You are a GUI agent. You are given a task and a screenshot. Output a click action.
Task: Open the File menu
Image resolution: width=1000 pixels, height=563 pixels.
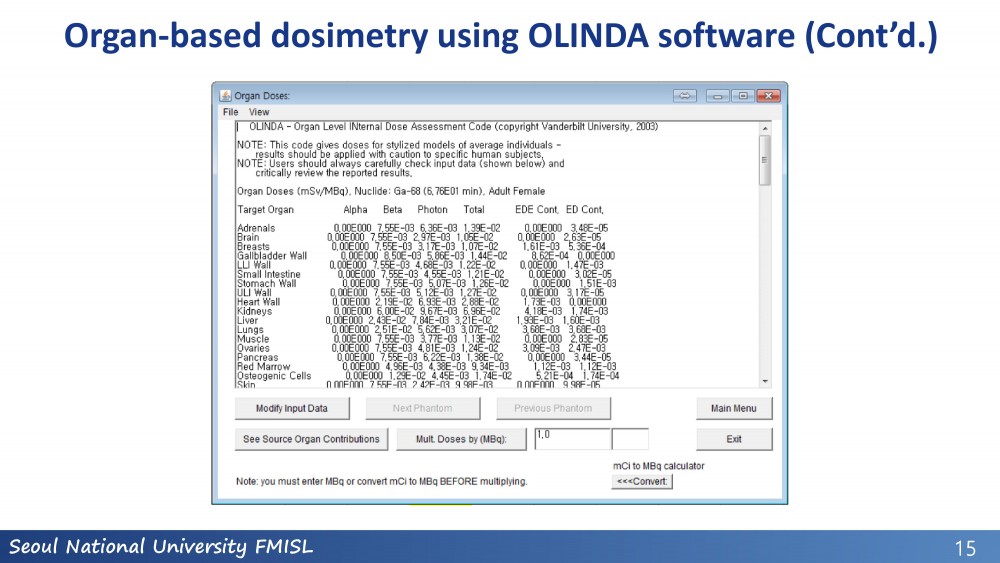click(230, 112)
